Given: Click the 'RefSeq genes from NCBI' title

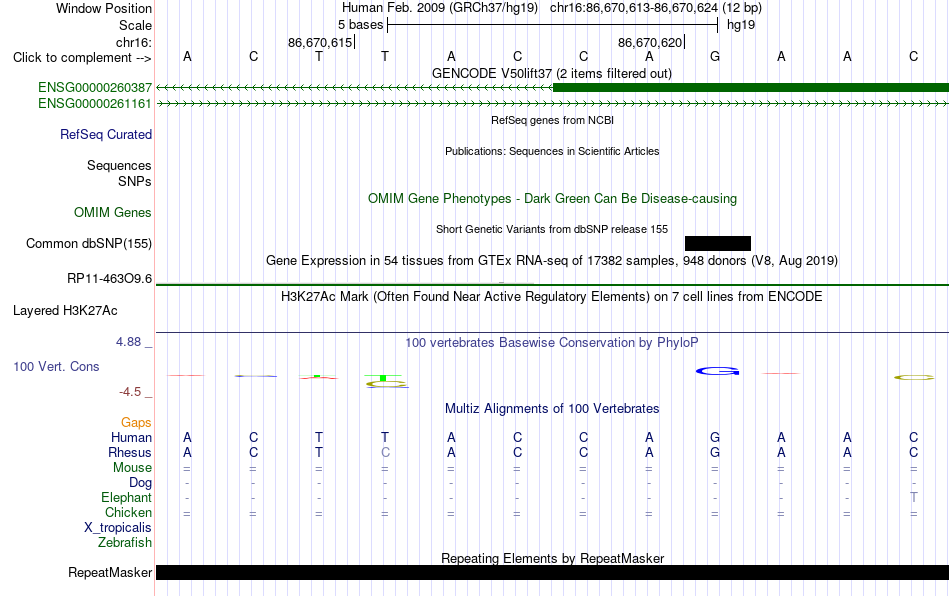Looking at the screenshot, I should tap(552, 120).
